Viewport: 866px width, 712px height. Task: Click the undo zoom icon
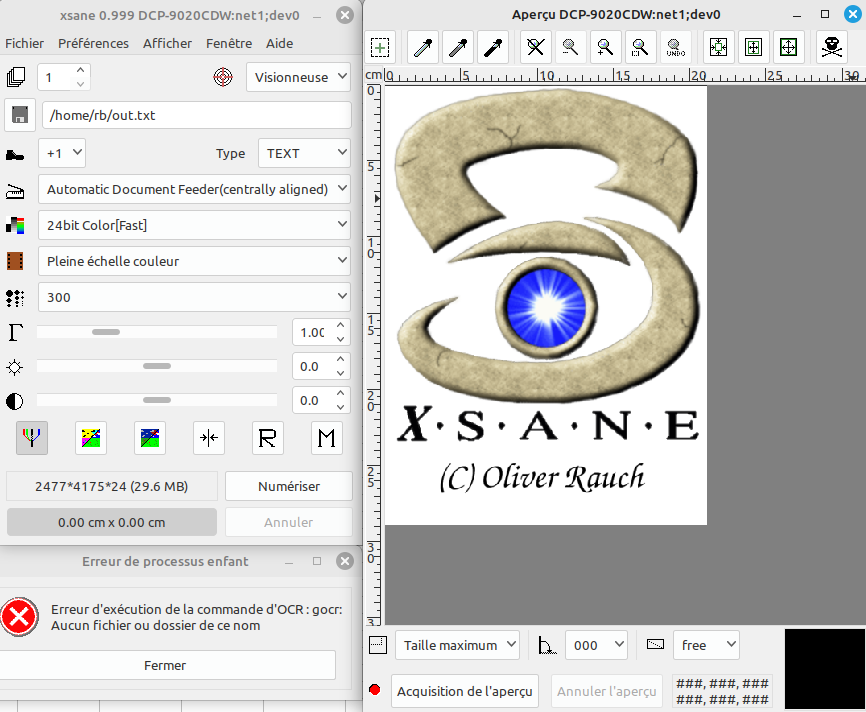(x=675, y=48)
